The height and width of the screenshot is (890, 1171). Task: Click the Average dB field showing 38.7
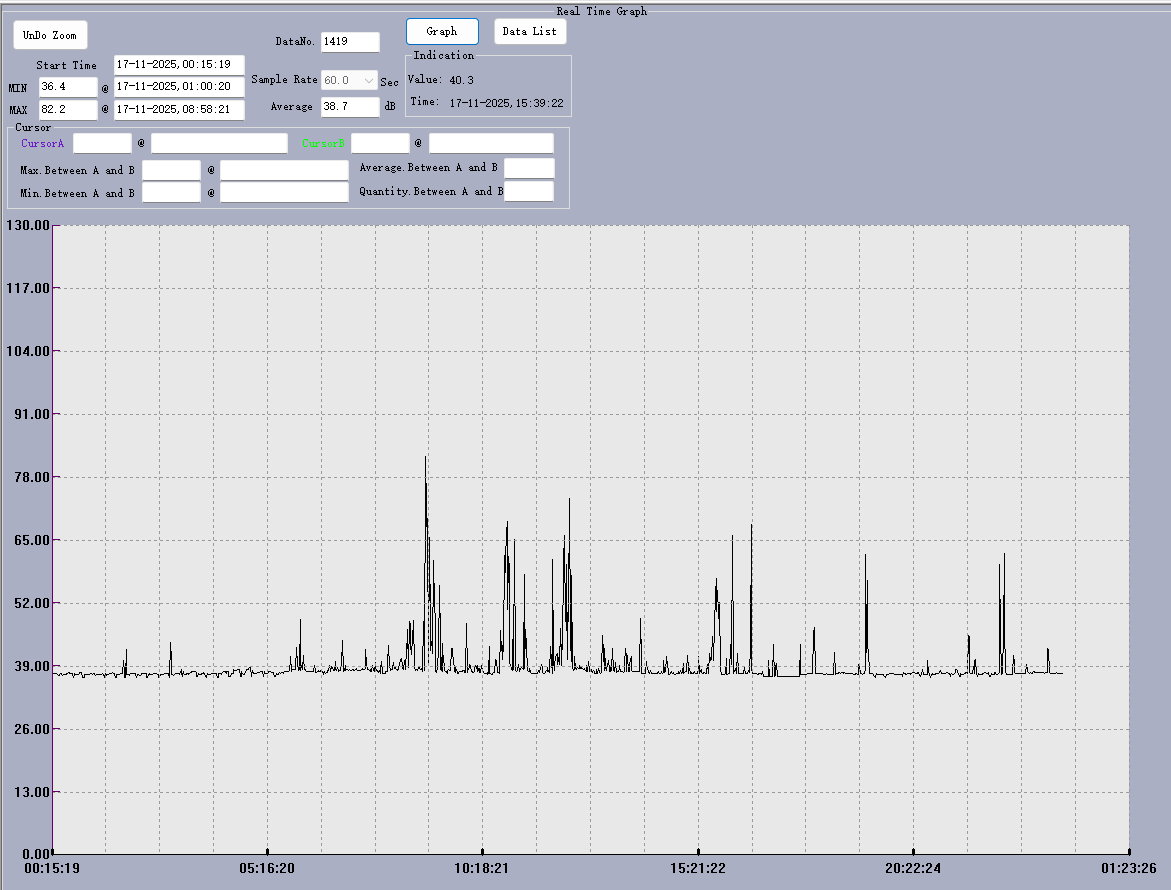(350, 106)
